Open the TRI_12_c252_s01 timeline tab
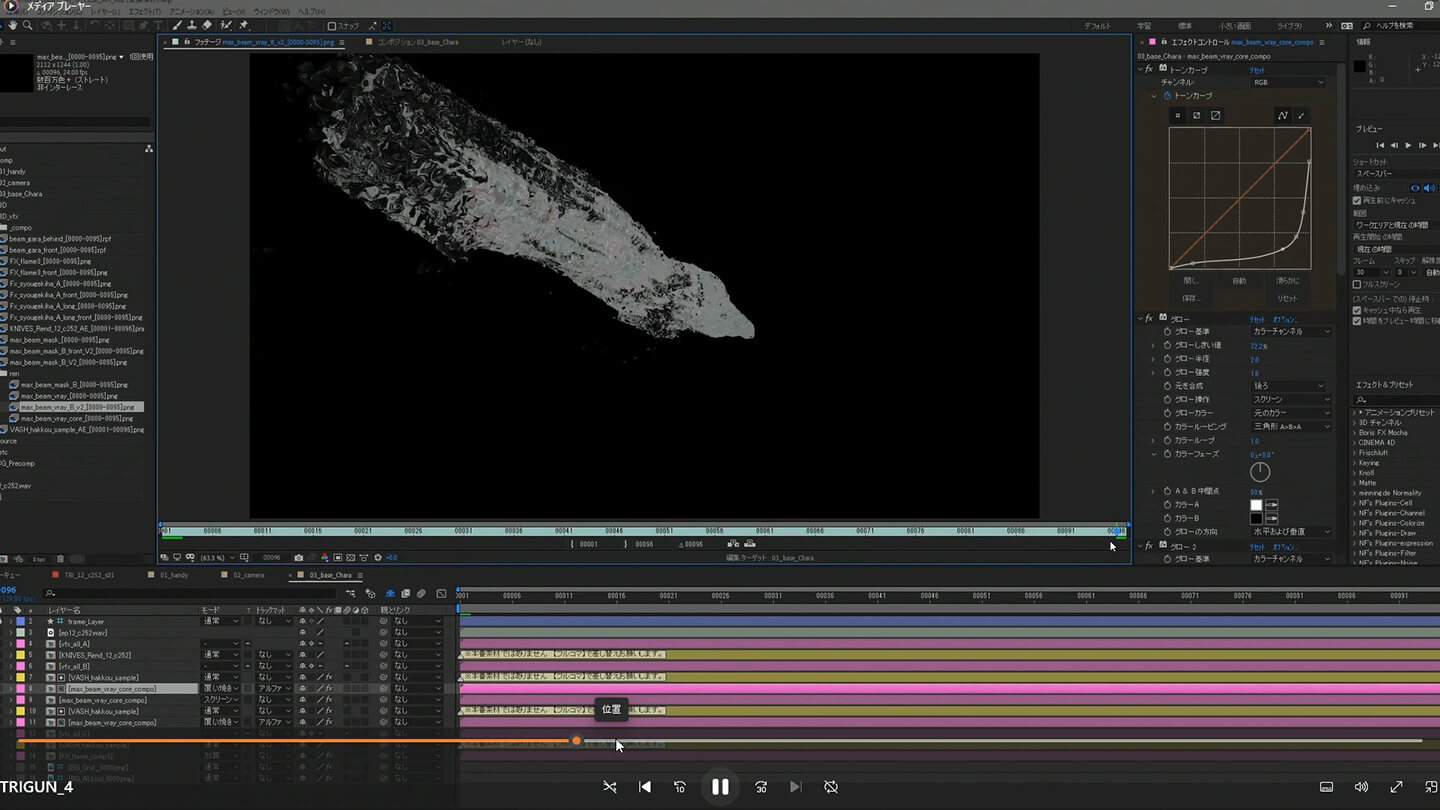 [89, 575]
